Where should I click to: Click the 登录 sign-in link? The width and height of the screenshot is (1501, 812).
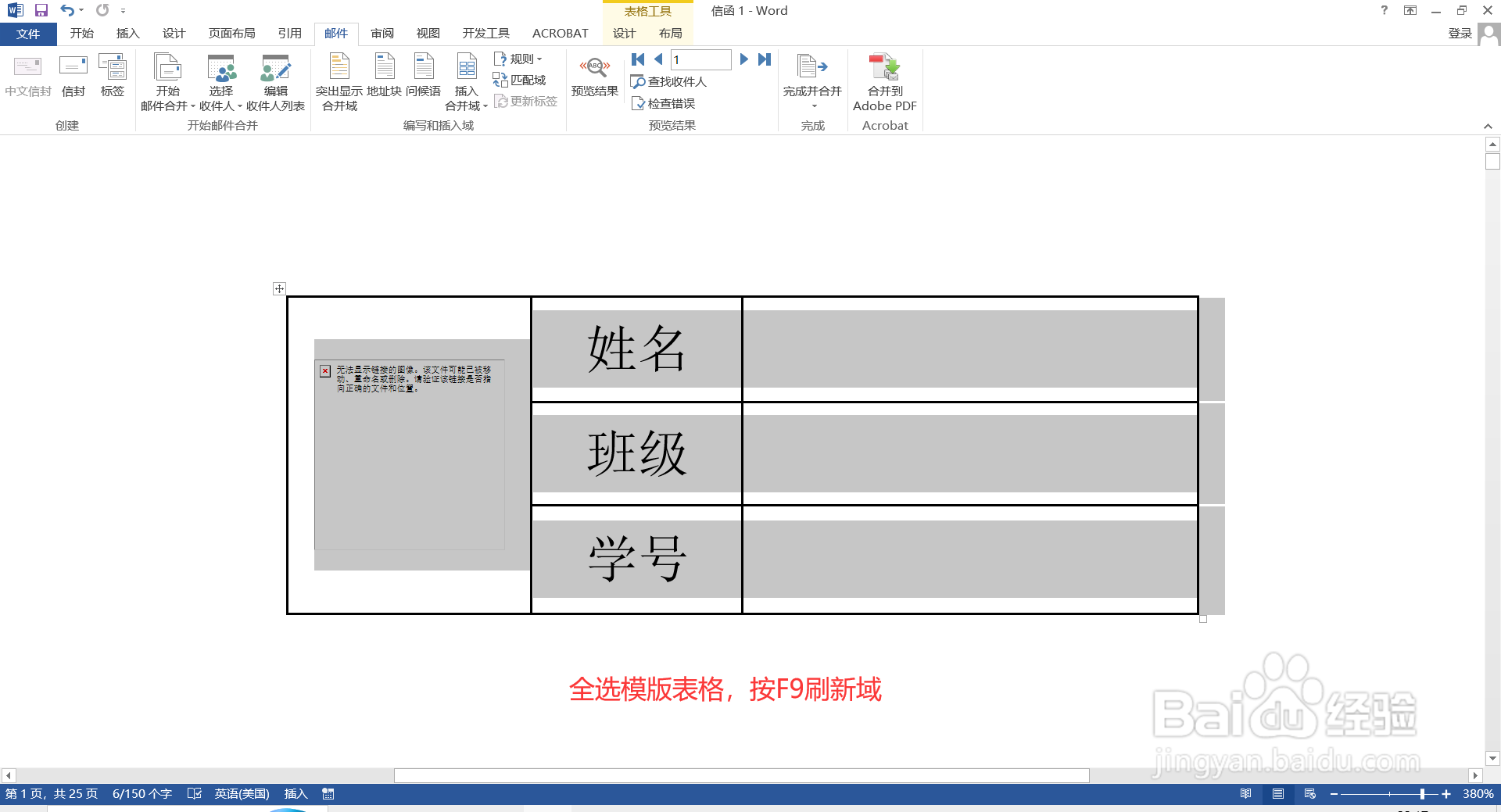coord(1460,33)
